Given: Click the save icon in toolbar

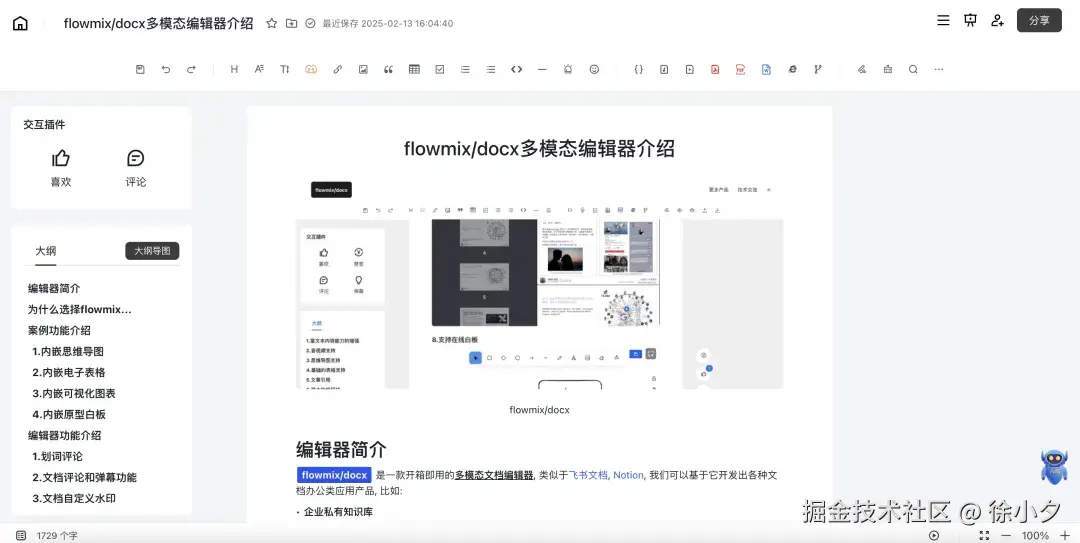Looking at the screenshot, I should [x=141, y=70].
